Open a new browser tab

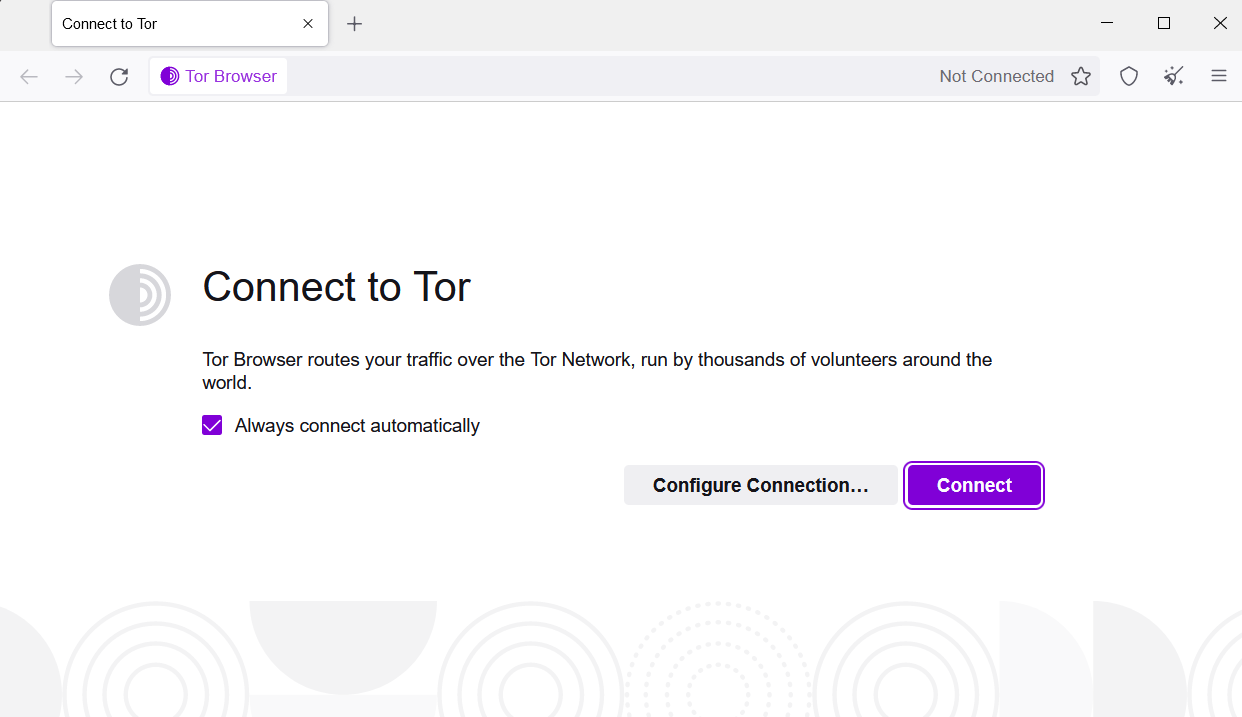click(x=354, y=23)
